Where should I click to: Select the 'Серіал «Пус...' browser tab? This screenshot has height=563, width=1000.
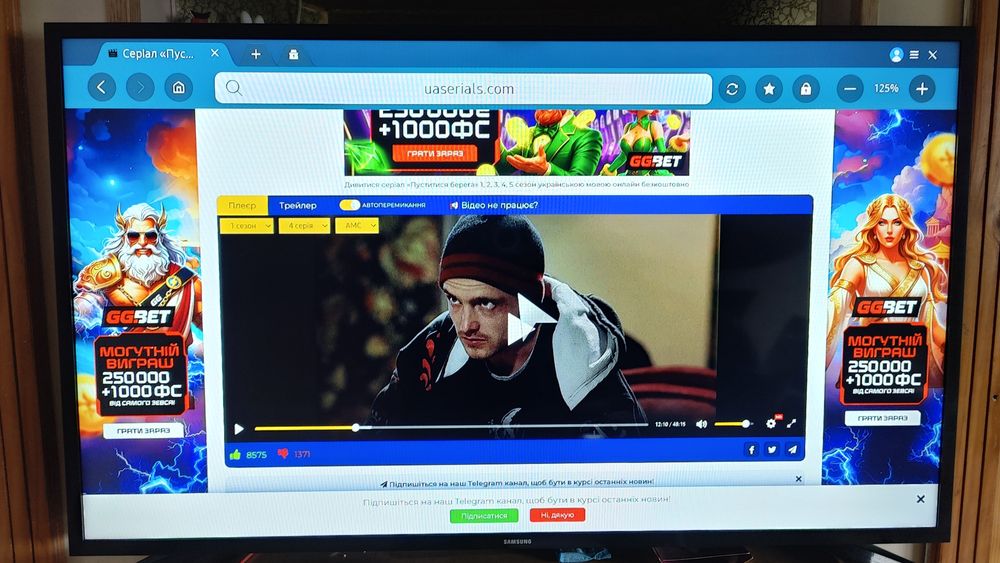[156, 54]
